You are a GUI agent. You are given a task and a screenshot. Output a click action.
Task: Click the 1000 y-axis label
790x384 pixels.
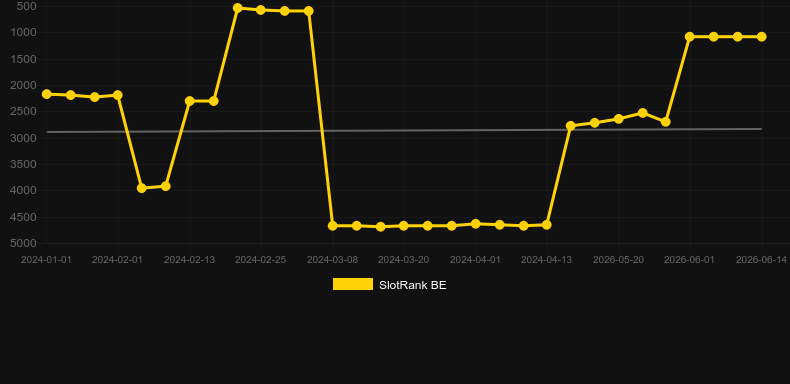tap(23, 32)
